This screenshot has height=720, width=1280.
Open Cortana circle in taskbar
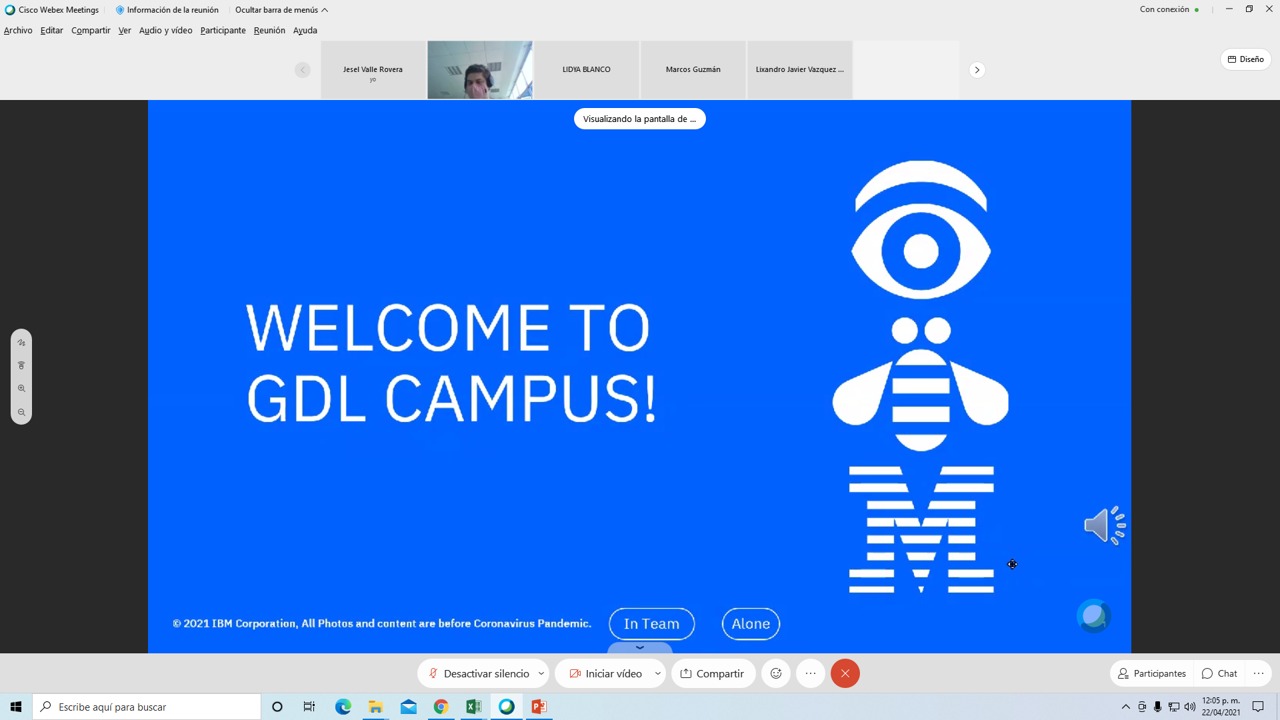coord(277,707)
